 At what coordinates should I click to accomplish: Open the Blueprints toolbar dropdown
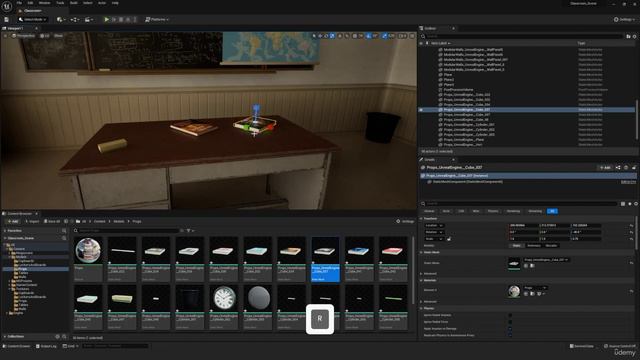[x=75, y=19]
